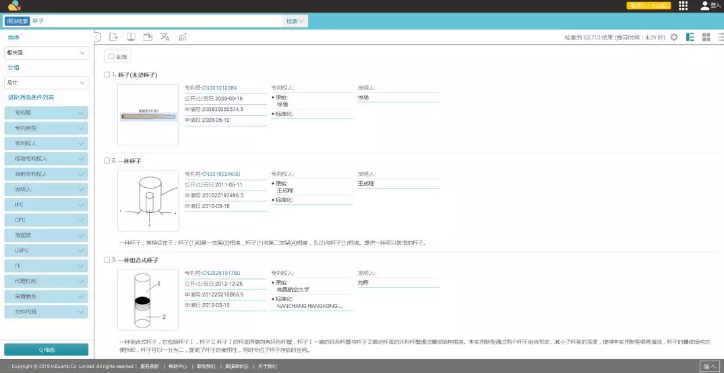724x373 pixels.
Task: Open the sort order dropdown in sidebar
Action: pos(46,53)
